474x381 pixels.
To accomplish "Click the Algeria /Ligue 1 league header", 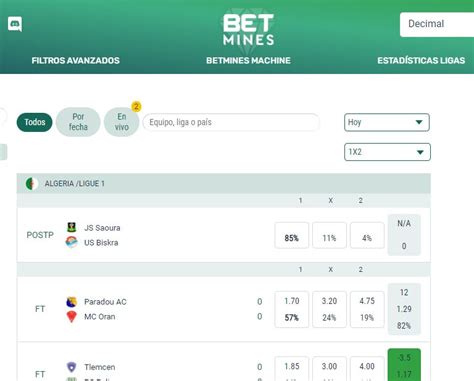I will 224,183.
